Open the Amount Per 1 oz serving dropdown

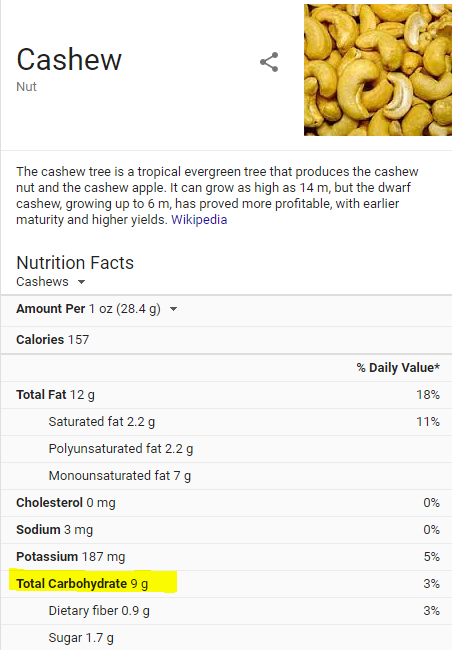tap(97, 309)
